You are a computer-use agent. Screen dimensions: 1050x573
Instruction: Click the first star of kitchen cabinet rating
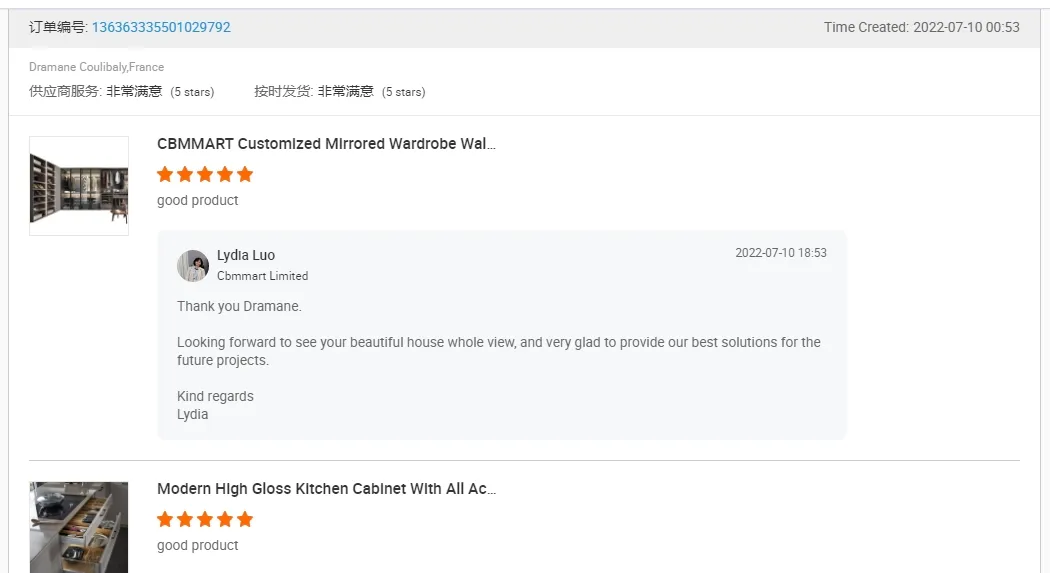coord(165,519)
